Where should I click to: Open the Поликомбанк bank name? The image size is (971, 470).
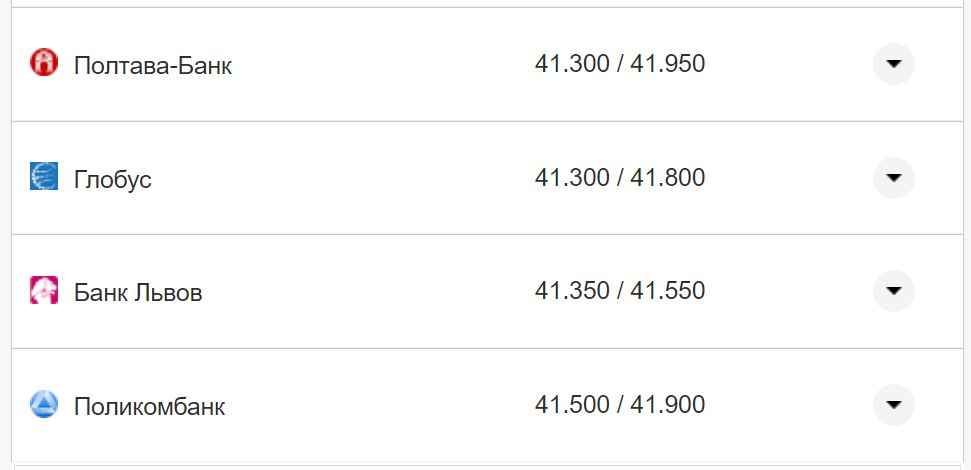(x=150, y=407)
